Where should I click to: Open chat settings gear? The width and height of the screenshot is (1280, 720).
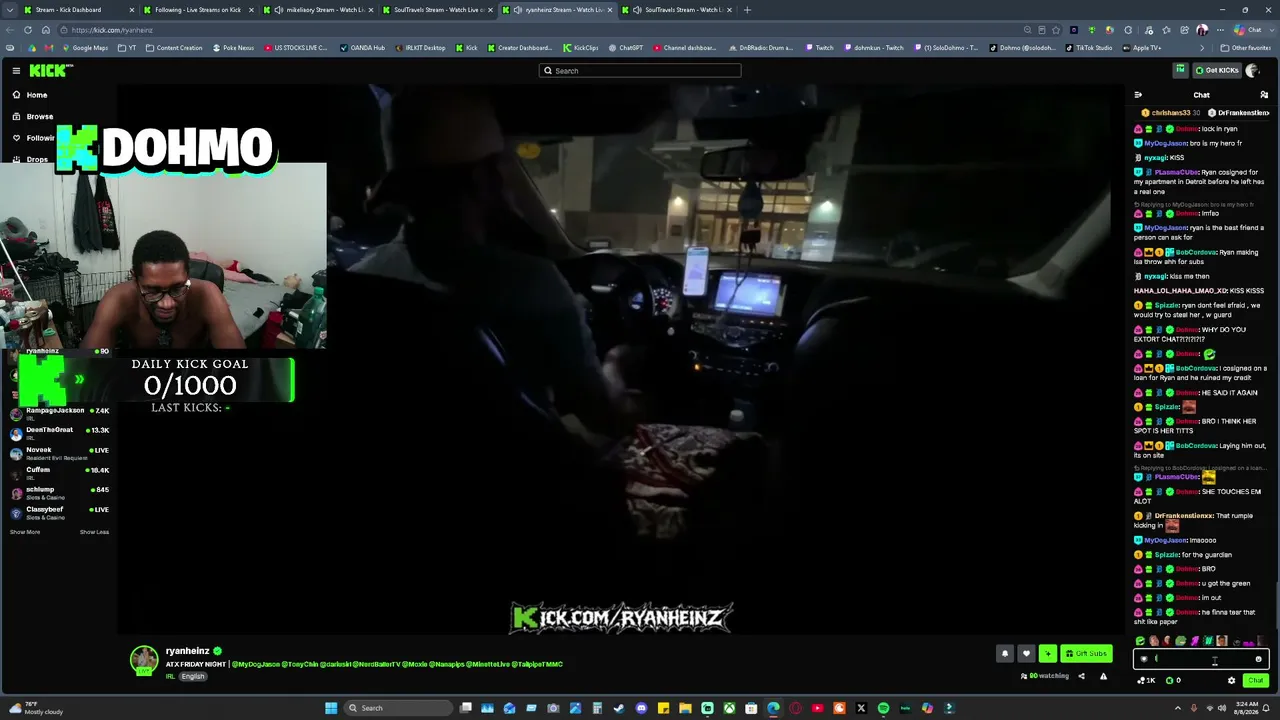[x=1231, y=680]
